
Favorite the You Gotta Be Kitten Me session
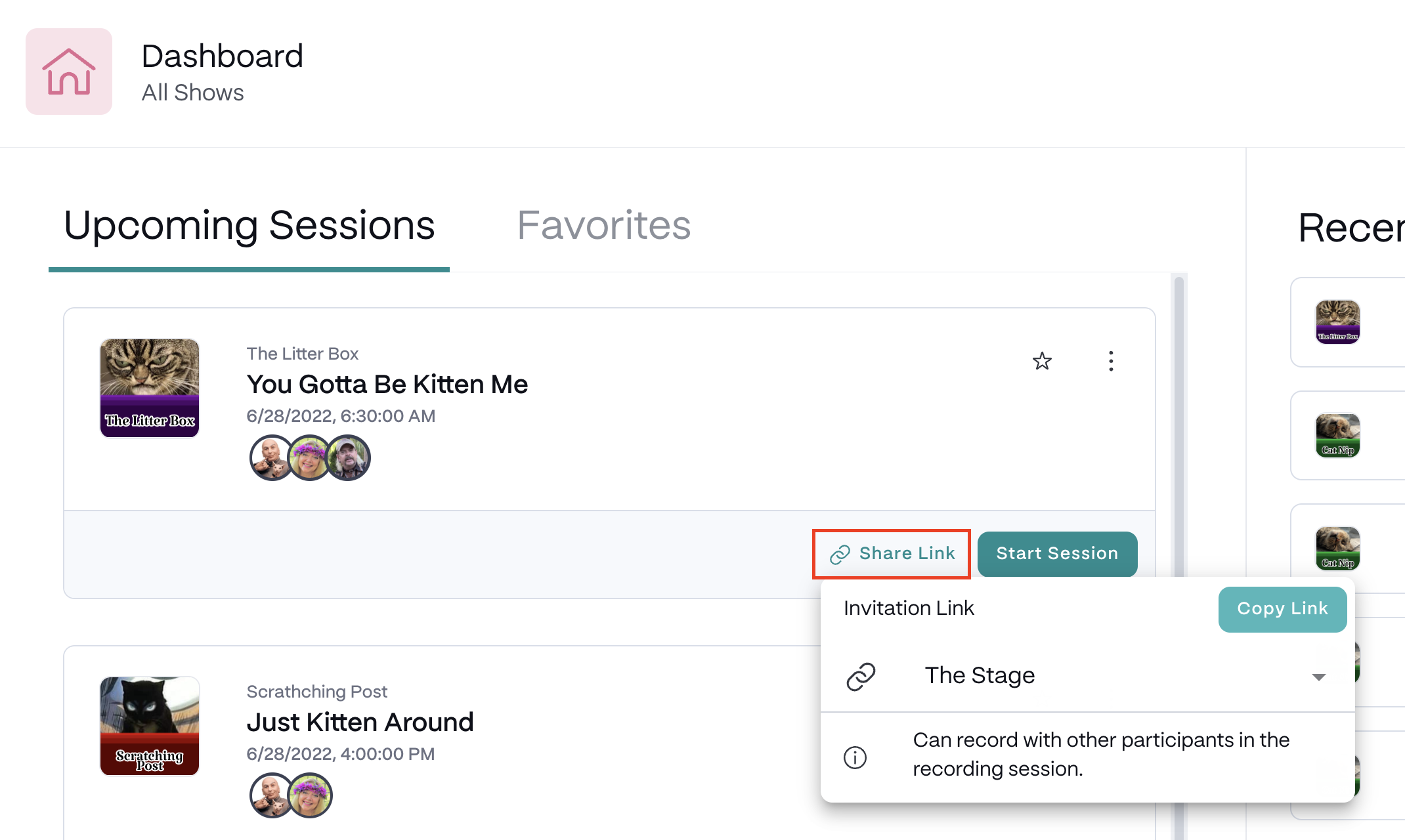tap(1042, 361)
